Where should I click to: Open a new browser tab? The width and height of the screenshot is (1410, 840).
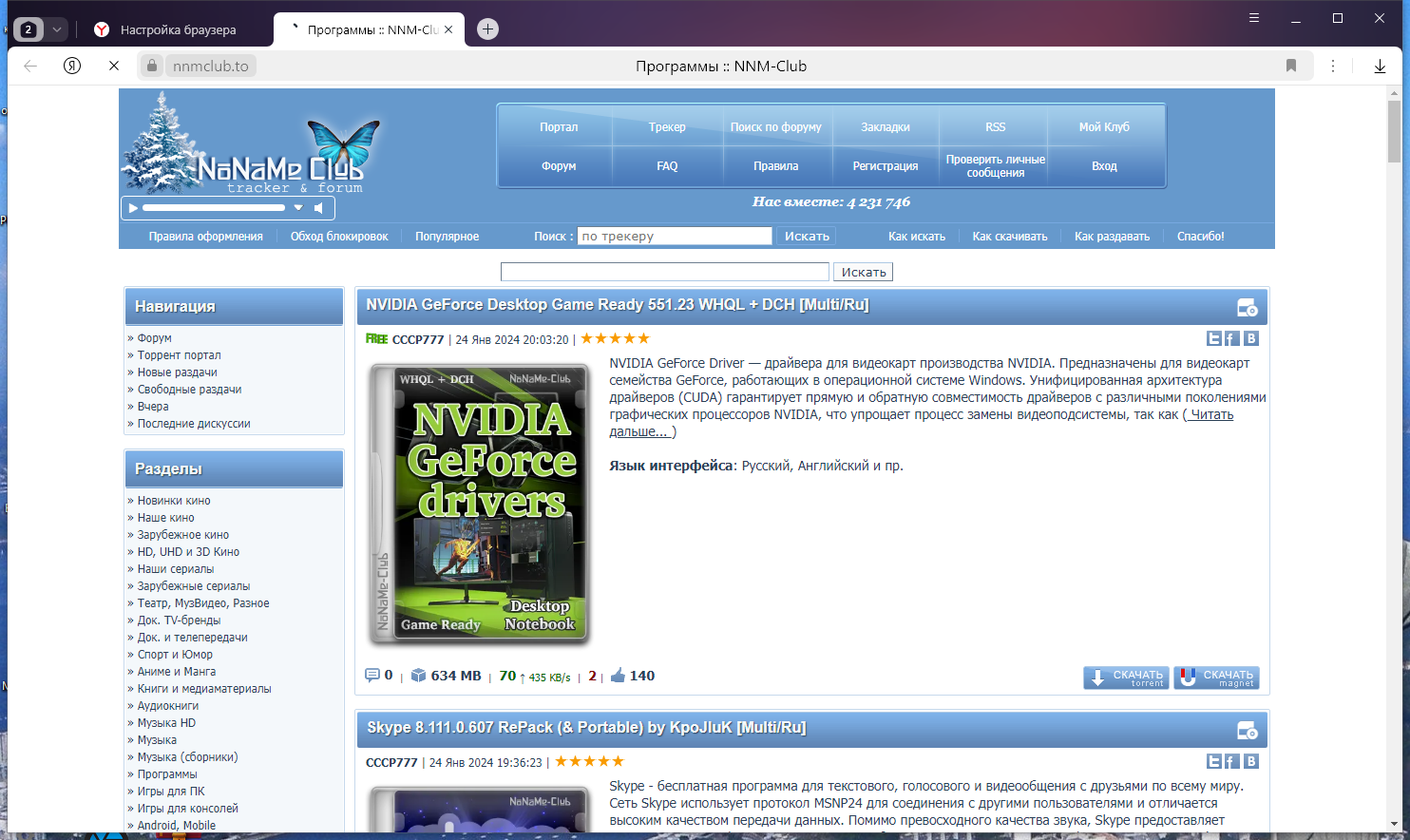click(487, 29)
